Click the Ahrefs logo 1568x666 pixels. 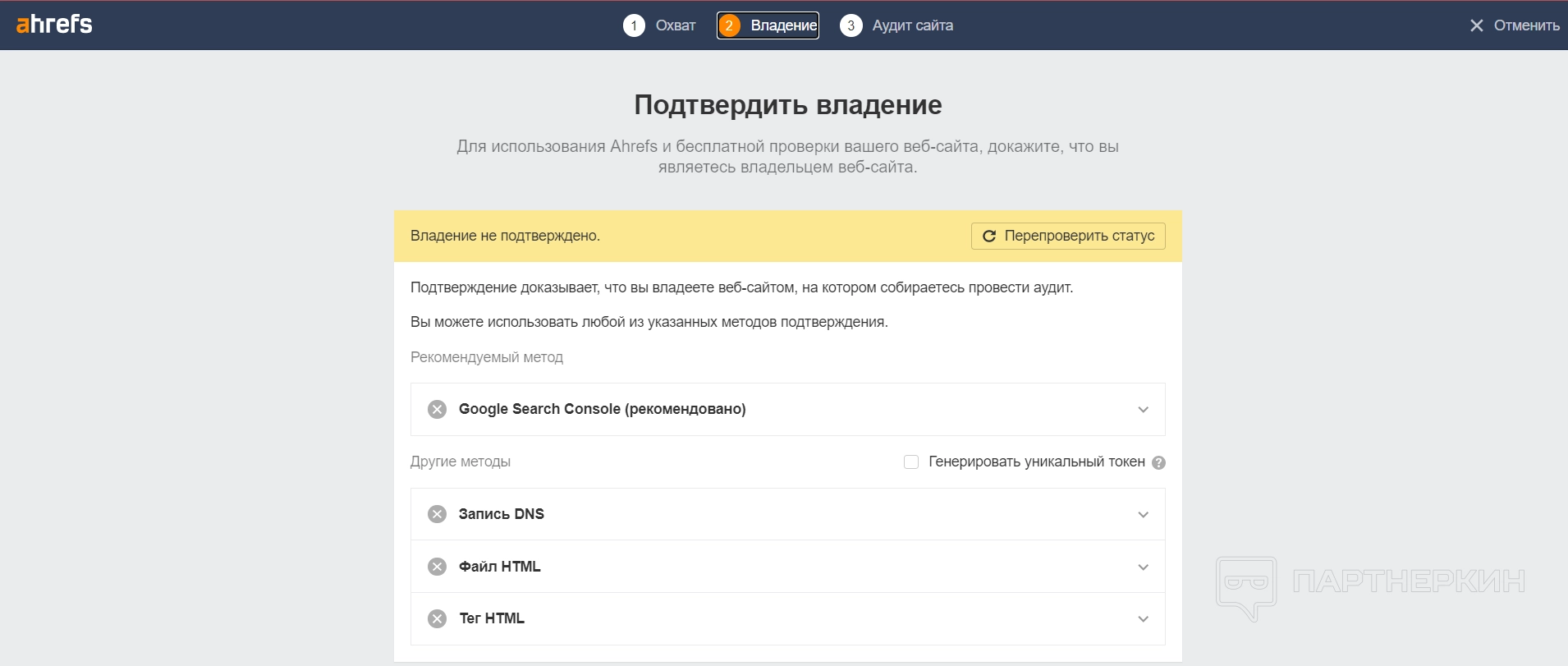(x=54, y=25)
